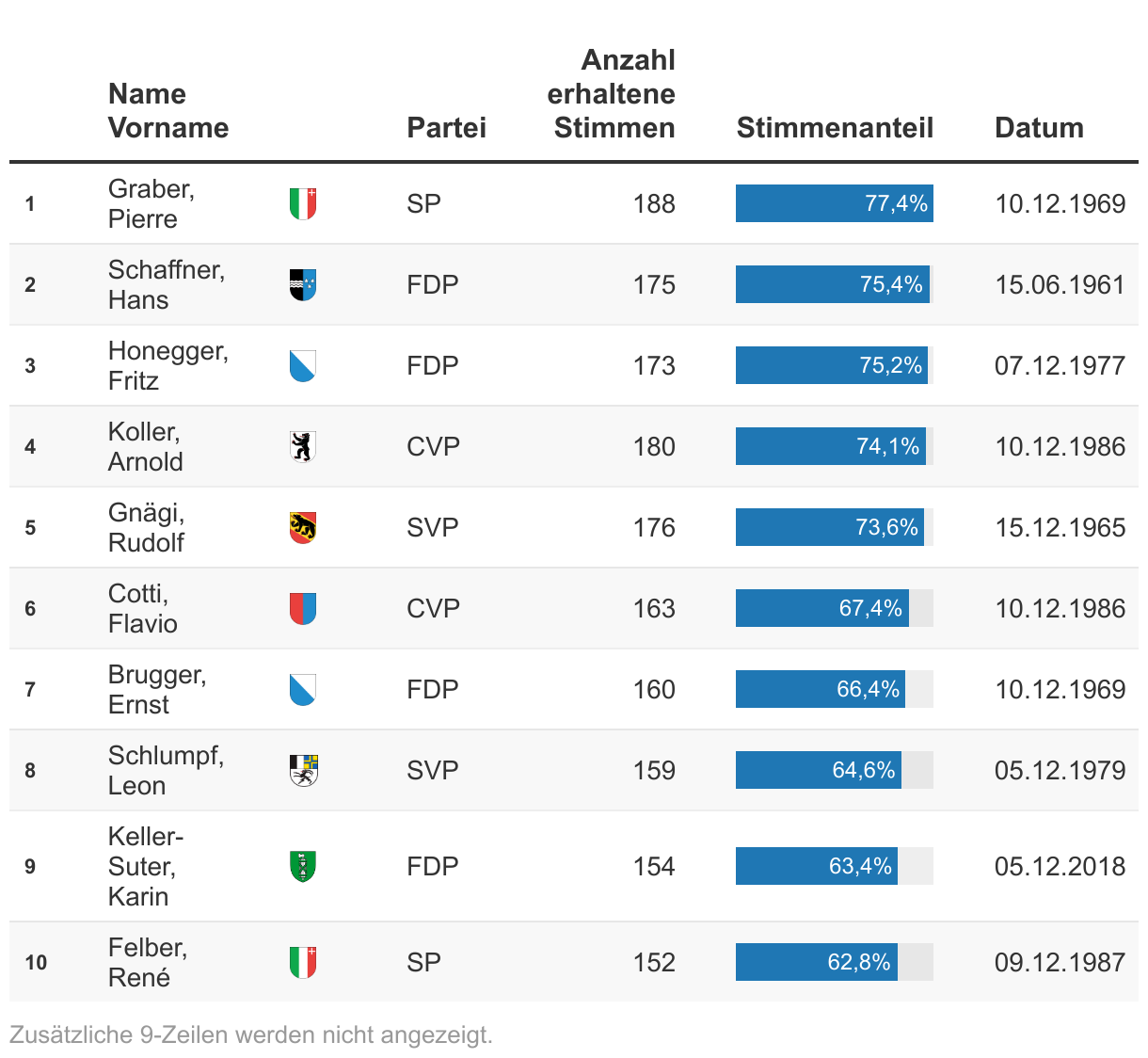The width and height of the screenshot is (1148, 1058).
Task: Click the green St. Gallen crest beside Keller-Suter
Action: (x=303, y=866)
